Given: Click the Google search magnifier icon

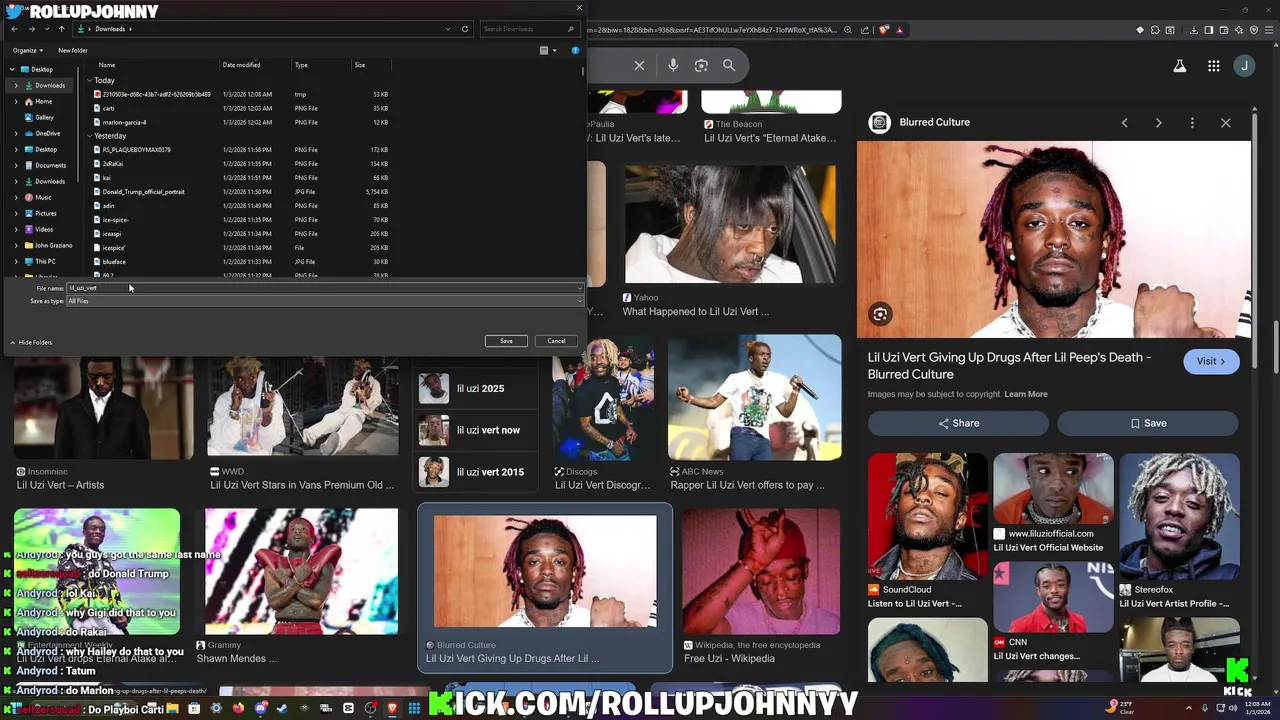Looking at the screenshot, I should [729, 65].
